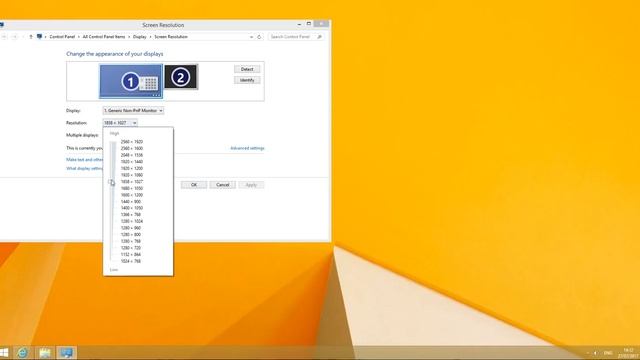Go to Control Panel breadcrumb

point(62,37)
